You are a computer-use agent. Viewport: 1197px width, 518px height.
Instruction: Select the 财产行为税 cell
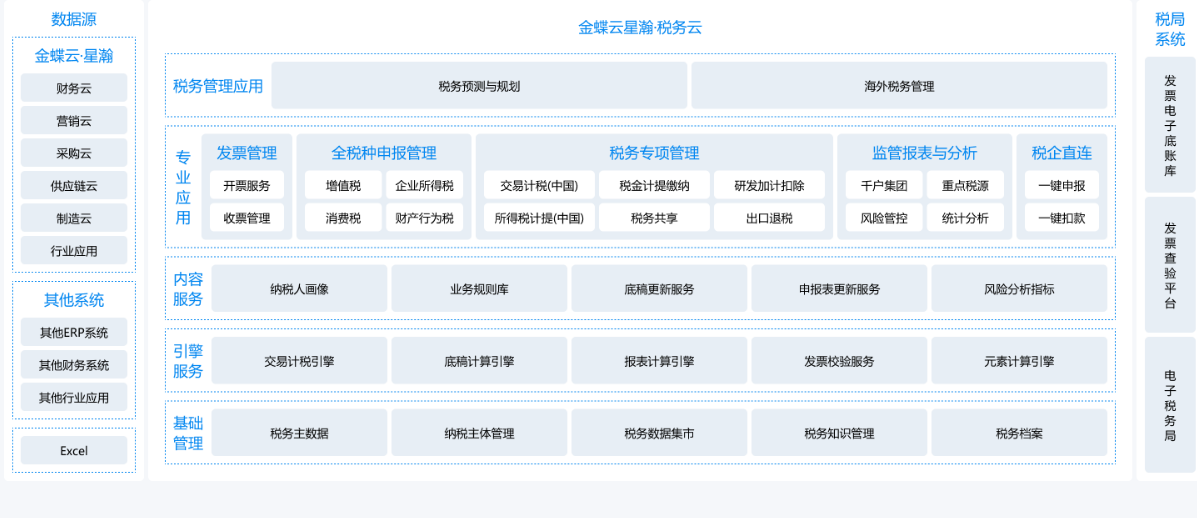click(424, 218)
